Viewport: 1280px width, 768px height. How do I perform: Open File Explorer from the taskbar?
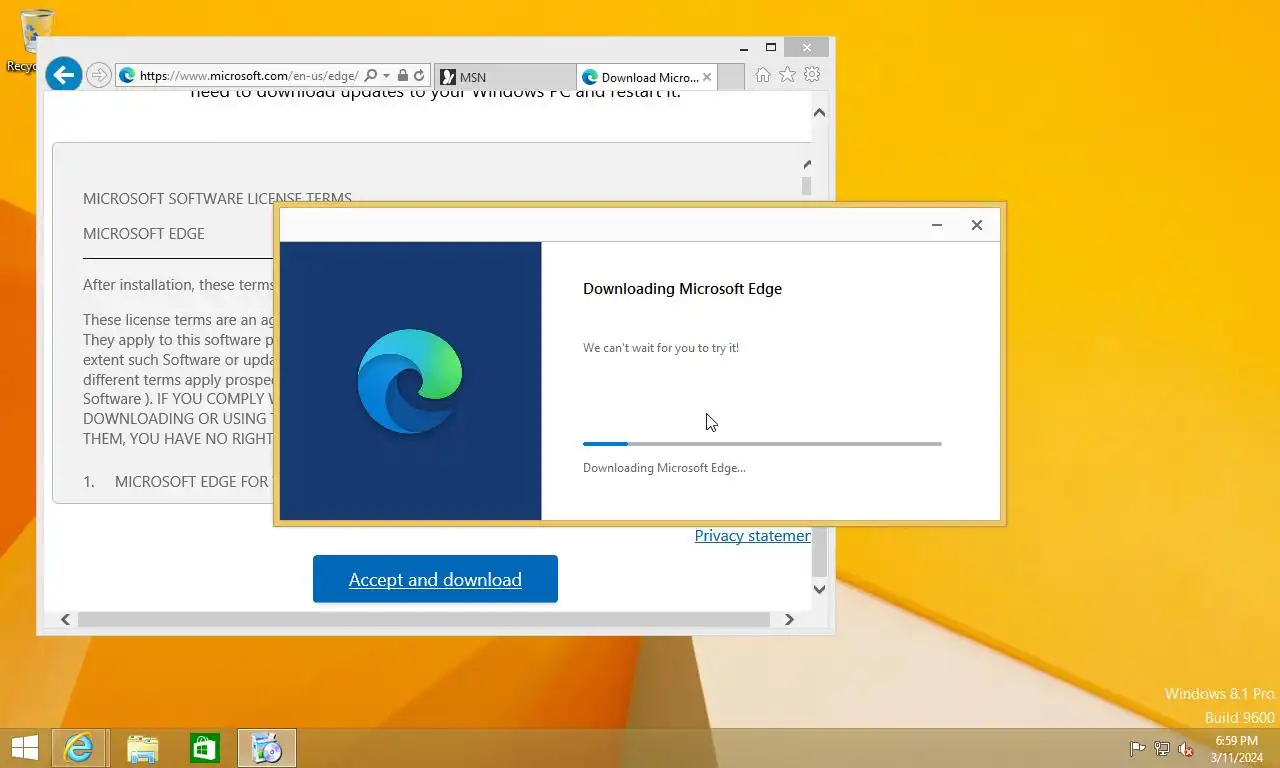tap(143, 748)
